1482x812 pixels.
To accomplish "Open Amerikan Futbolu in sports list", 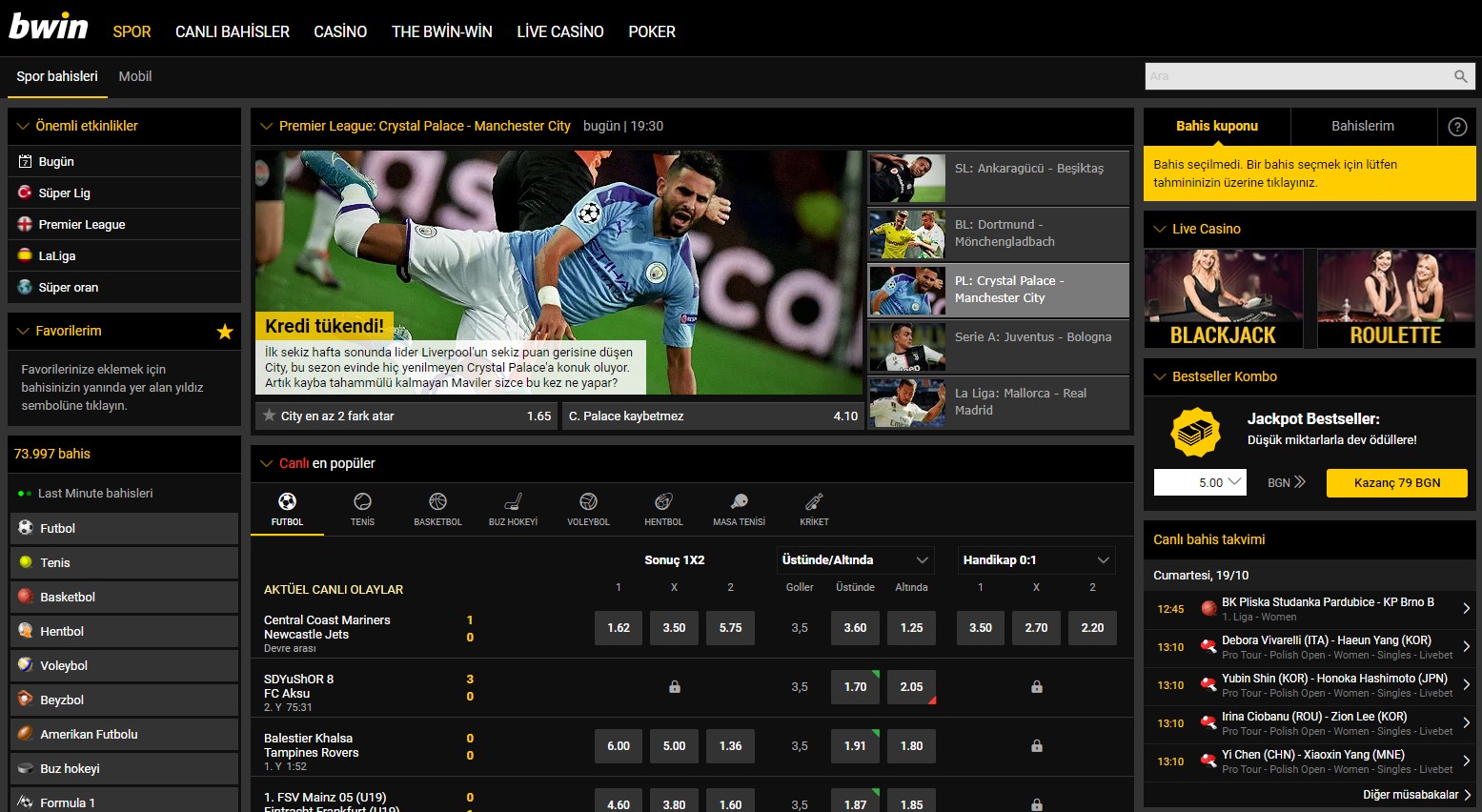I will tap(124, 734).
